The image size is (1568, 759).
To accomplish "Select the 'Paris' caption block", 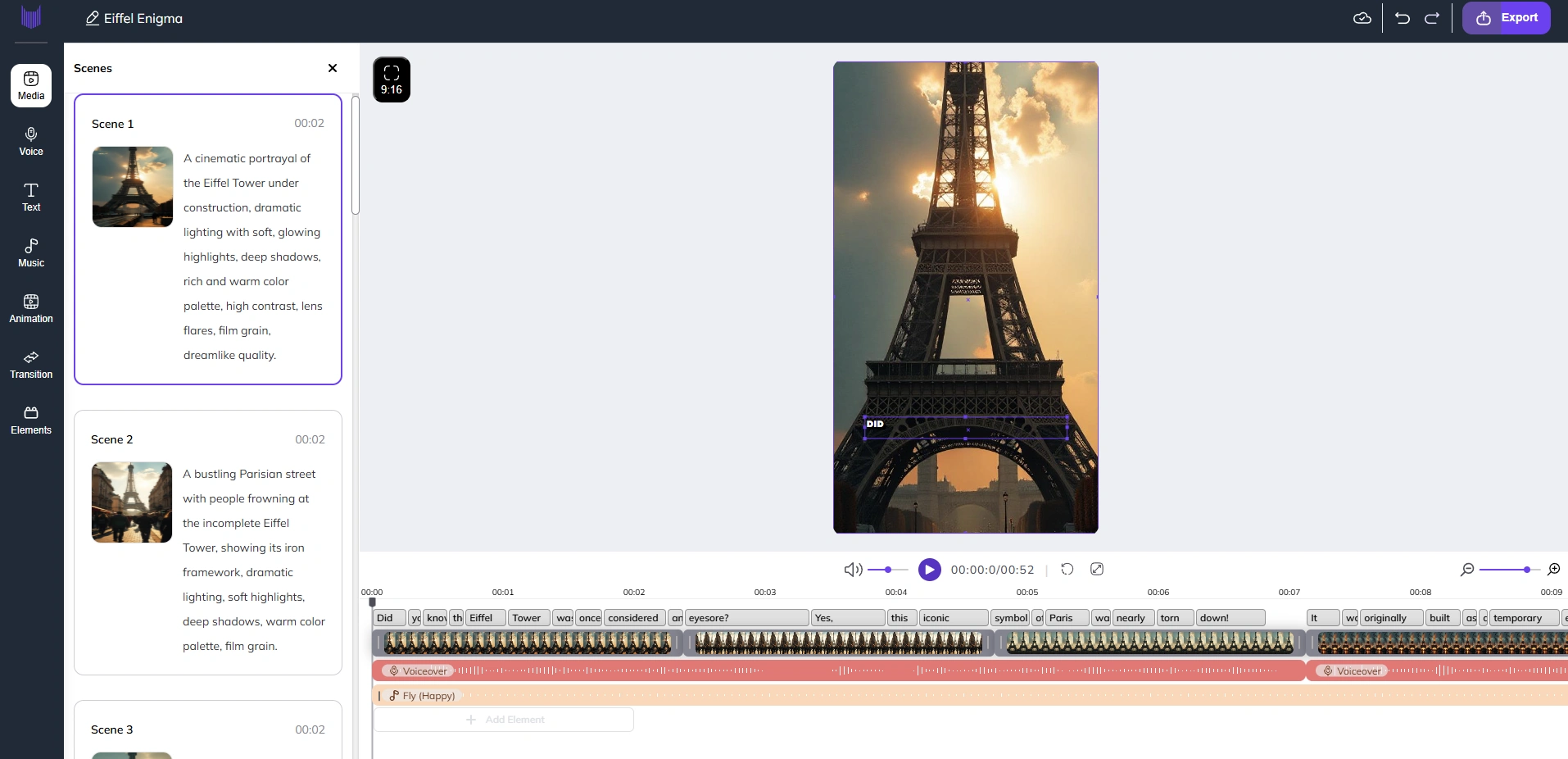I will [1067, 618].
